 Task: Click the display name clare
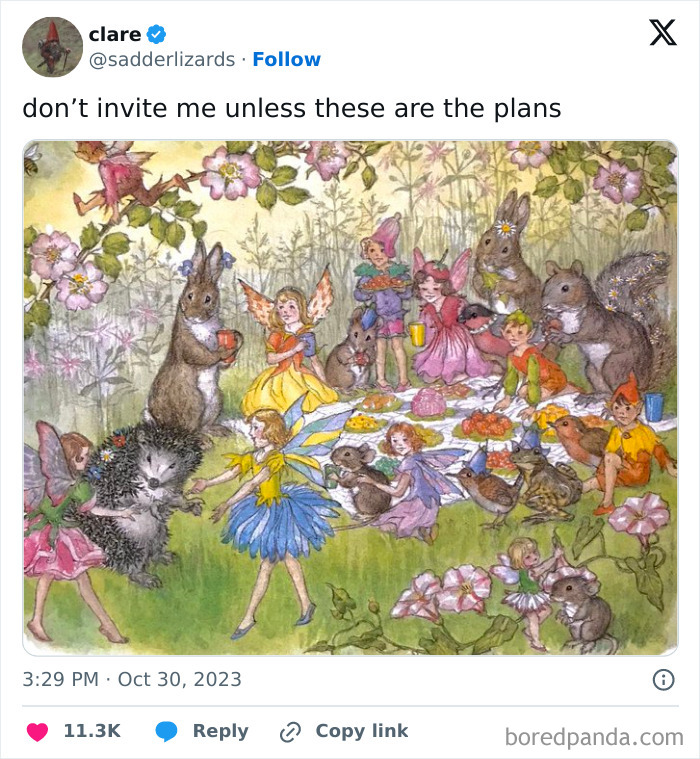[x=114, y=34]
